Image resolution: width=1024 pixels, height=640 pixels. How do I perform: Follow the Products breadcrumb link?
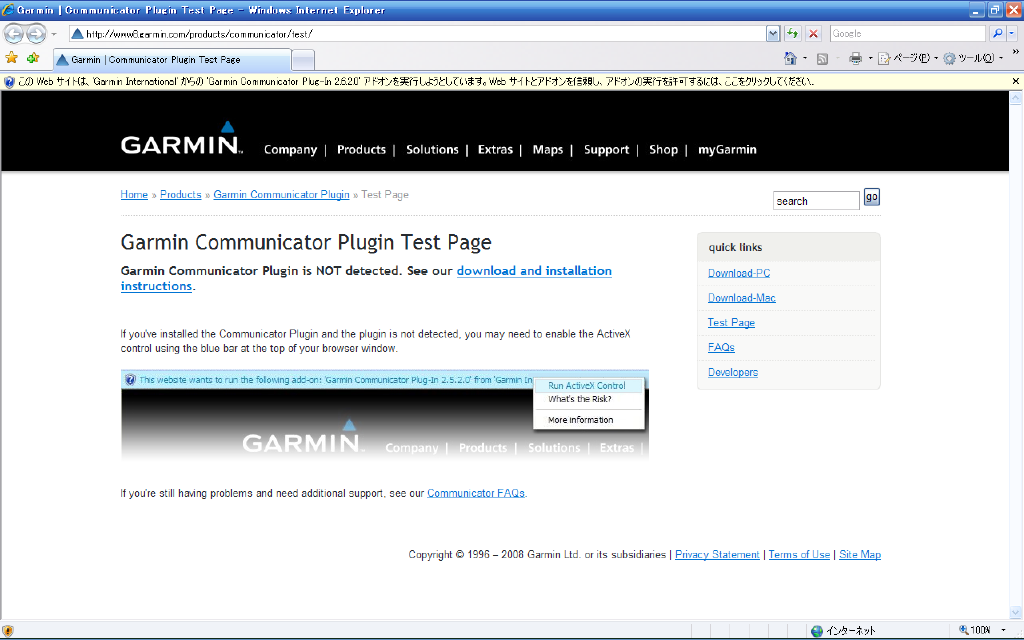180,195
